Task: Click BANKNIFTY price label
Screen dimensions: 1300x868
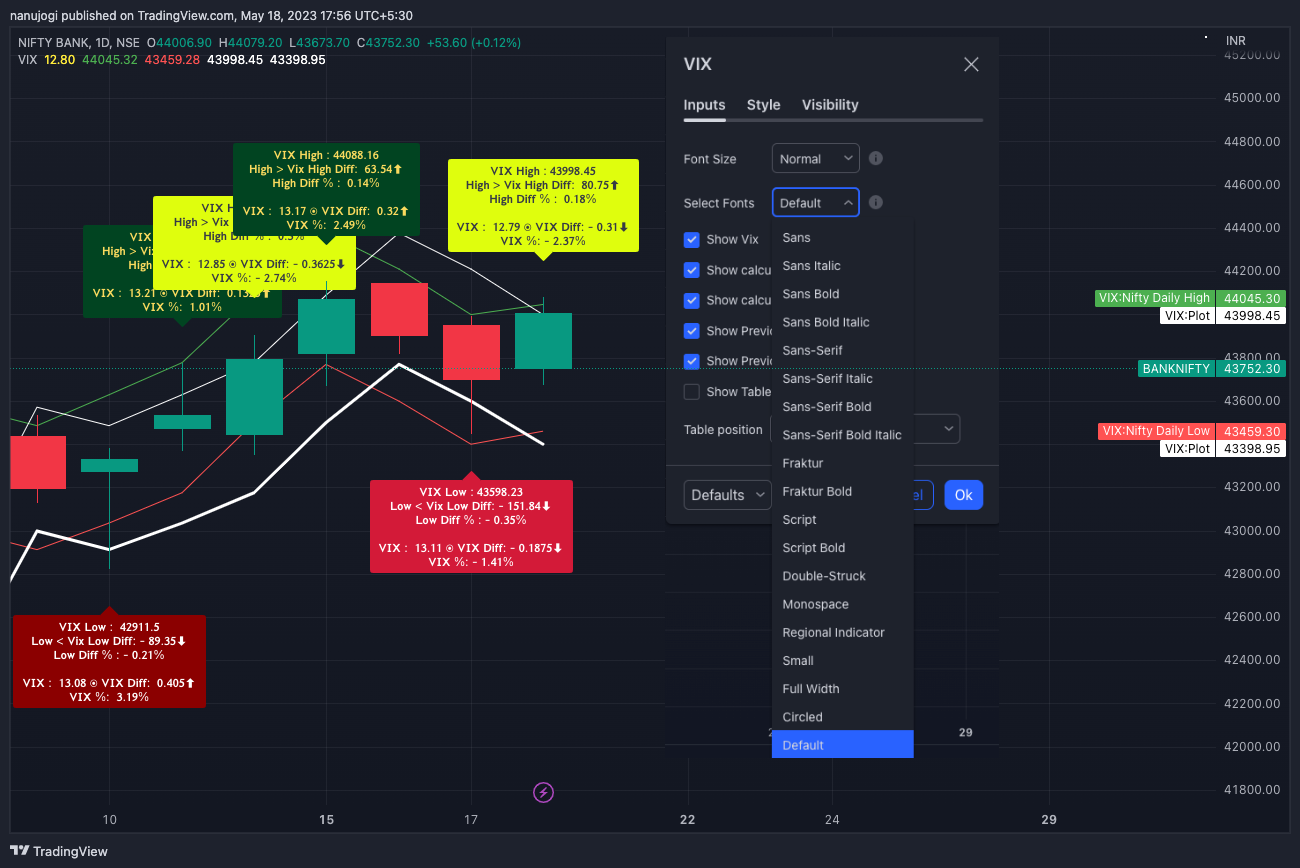Action: [x=1212, y=369]
